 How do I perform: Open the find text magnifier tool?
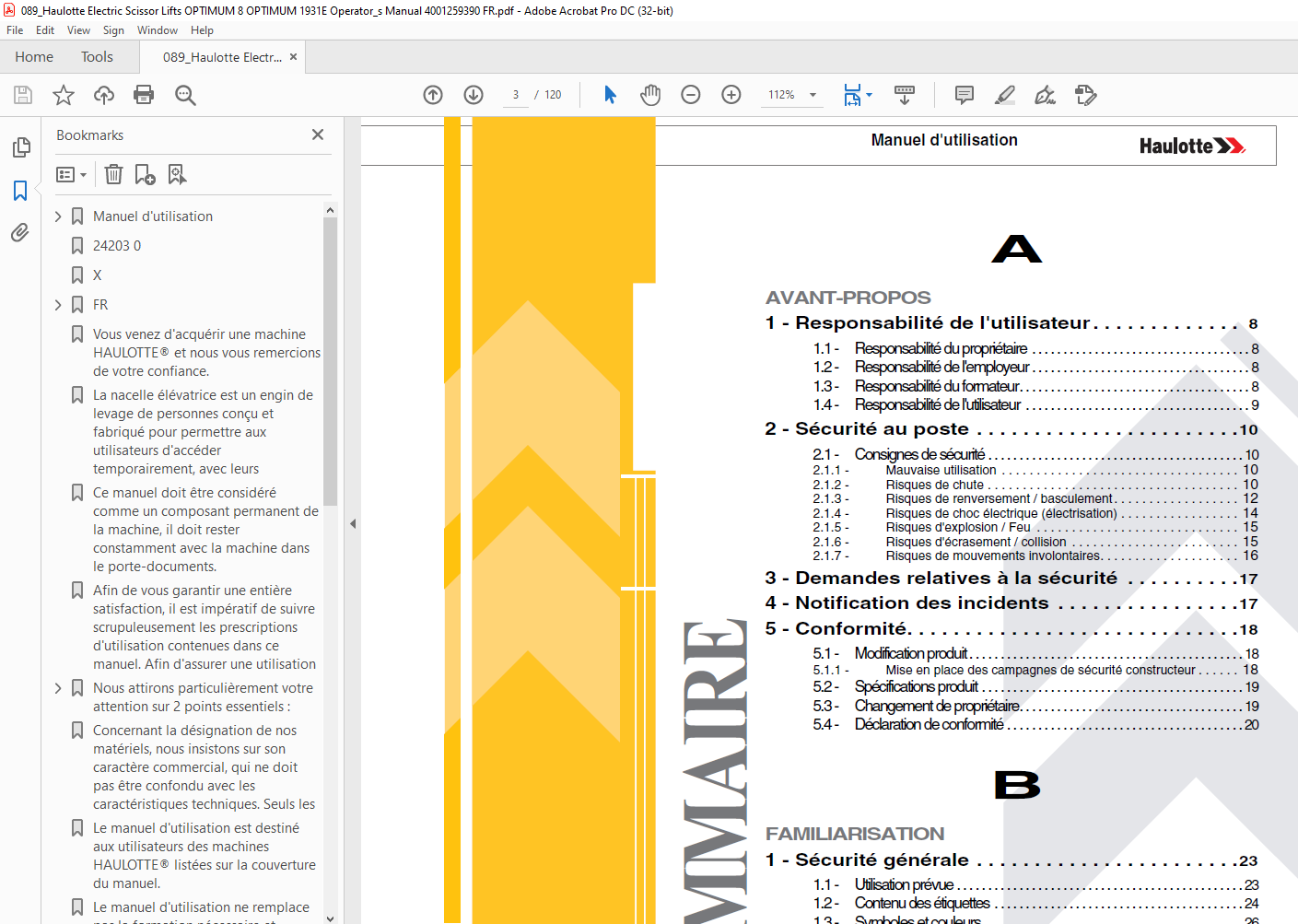(185, 95)
